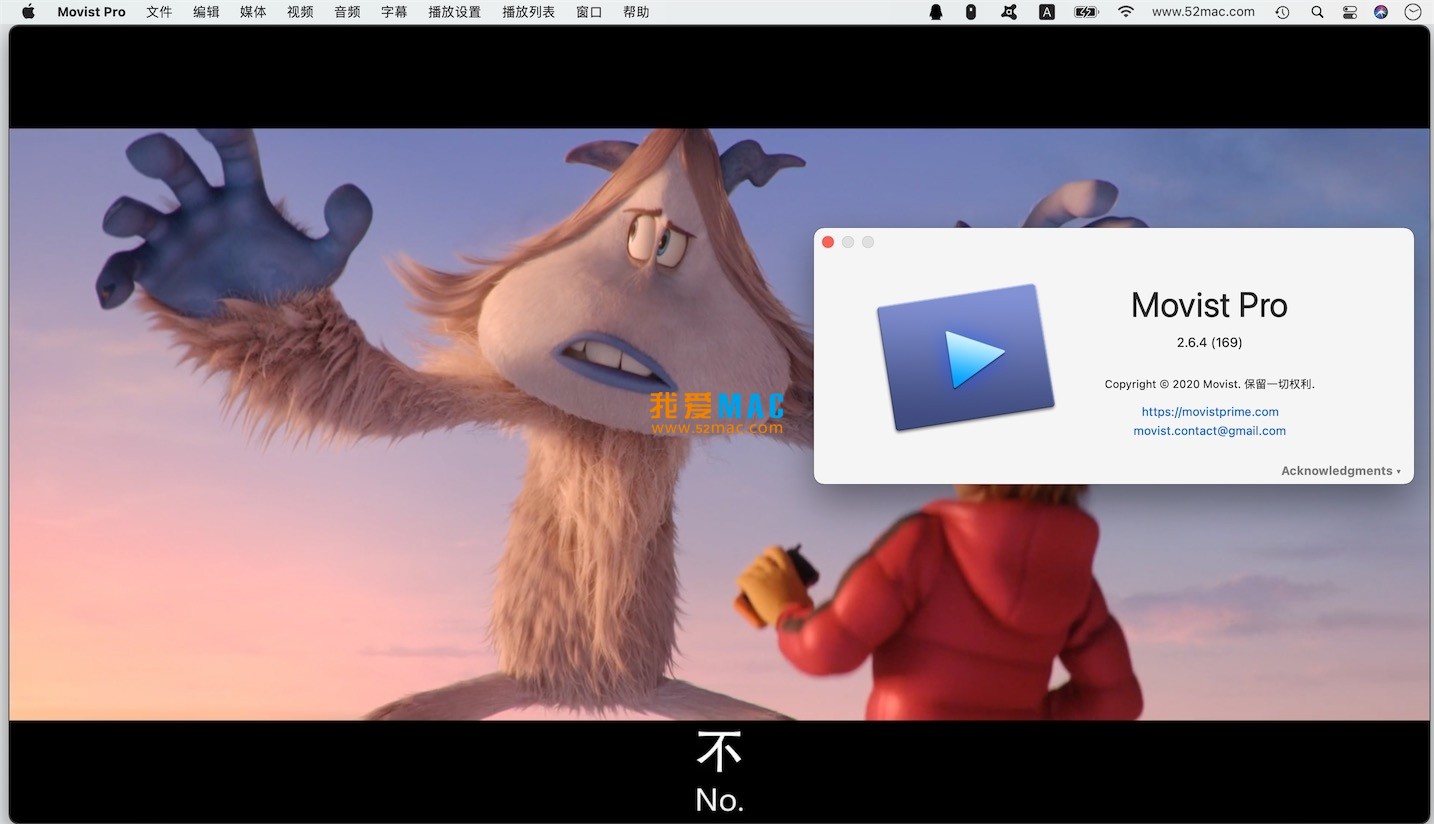Screen dimensions: 1434x824
Task: Open the Apple menu
Action: click(28, 12)
